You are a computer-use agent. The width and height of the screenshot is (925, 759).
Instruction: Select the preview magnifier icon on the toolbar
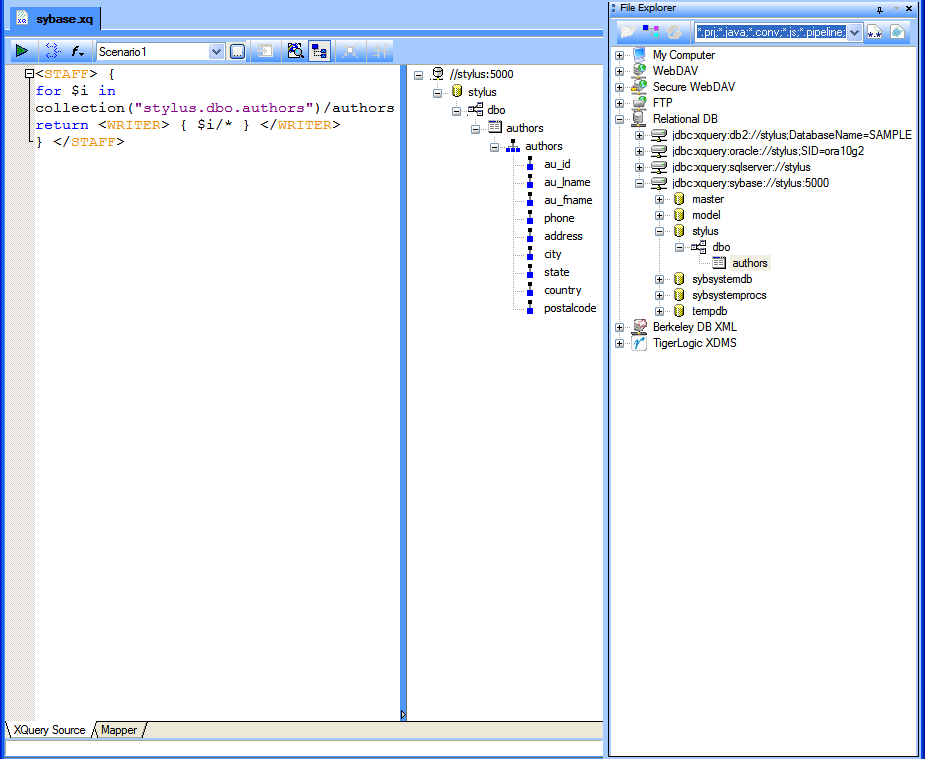293,51
